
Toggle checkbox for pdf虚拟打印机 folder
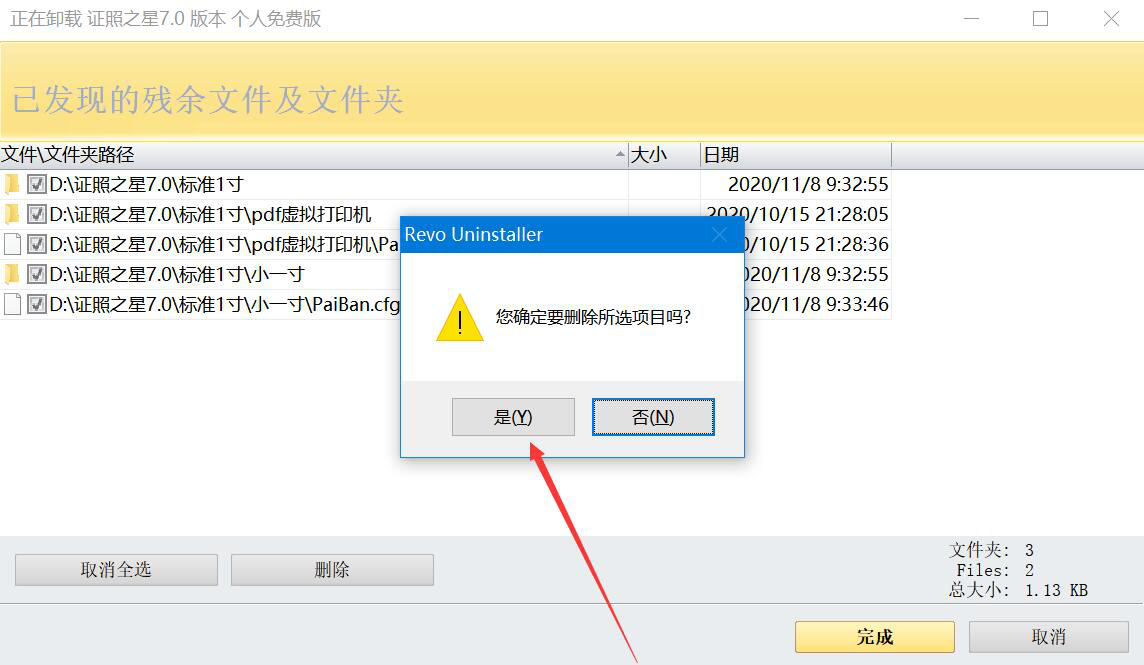pyautogui.click(x=36, y=214)
